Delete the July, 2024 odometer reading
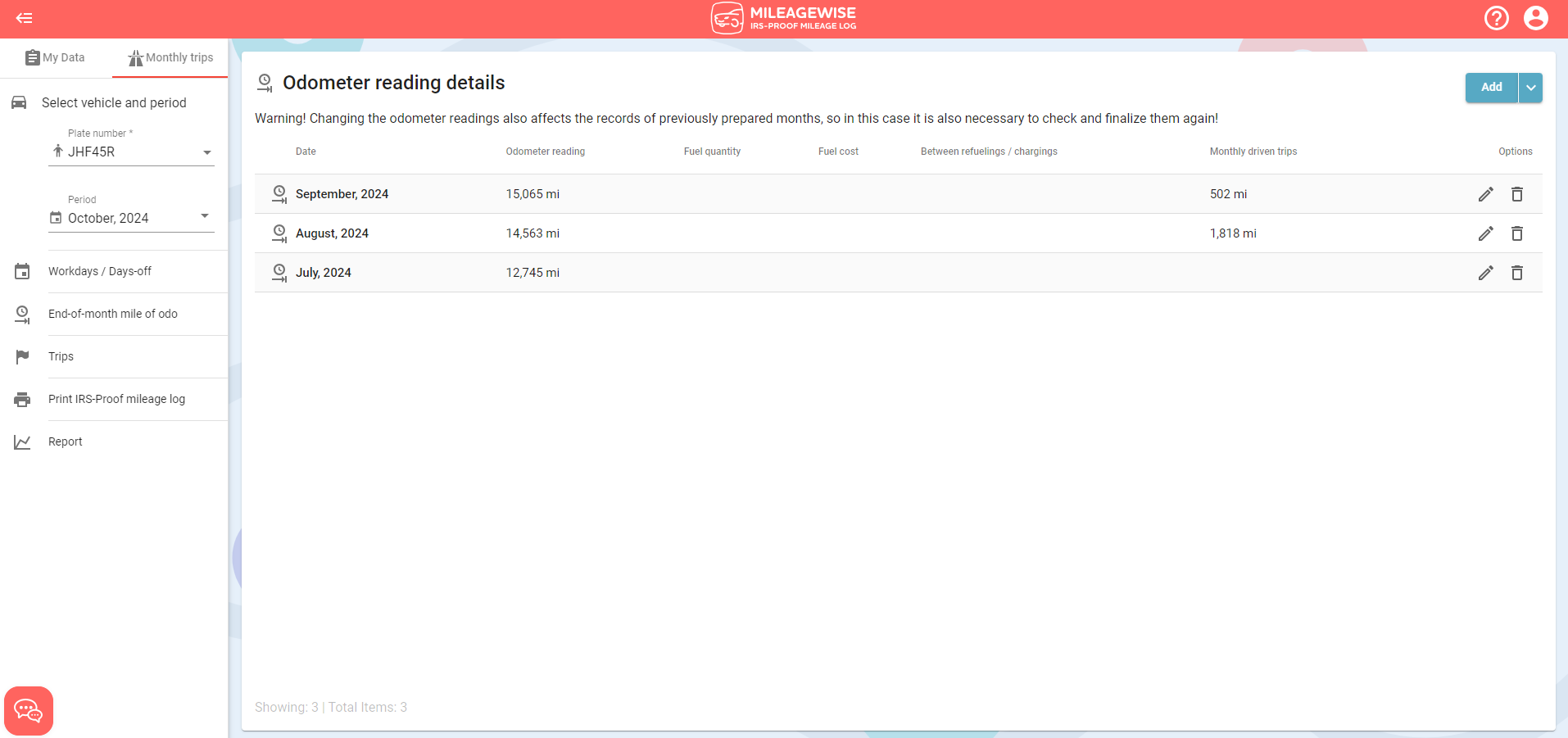1568x738 pixels. tap(1517, 273)
